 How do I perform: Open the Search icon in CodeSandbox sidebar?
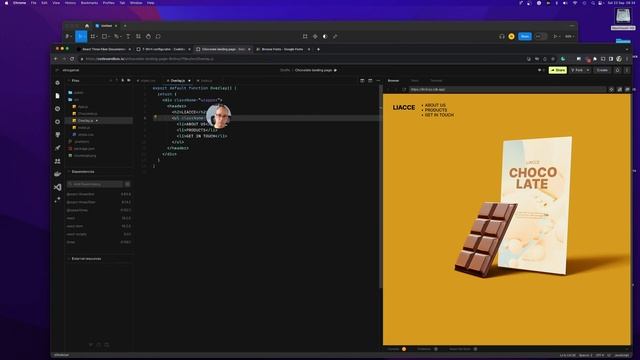pyautogui.click(x=58, y=109)
